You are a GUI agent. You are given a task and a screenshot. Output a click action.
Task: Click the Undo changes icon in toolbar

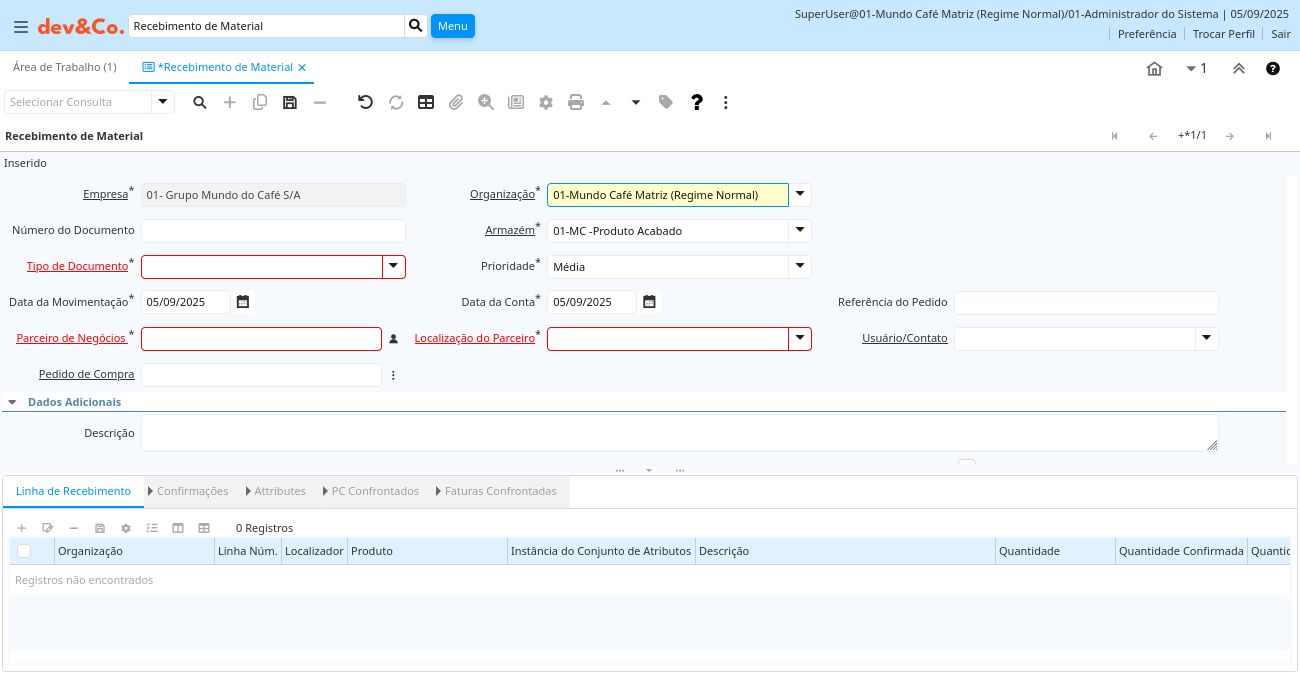coord(365,102)
